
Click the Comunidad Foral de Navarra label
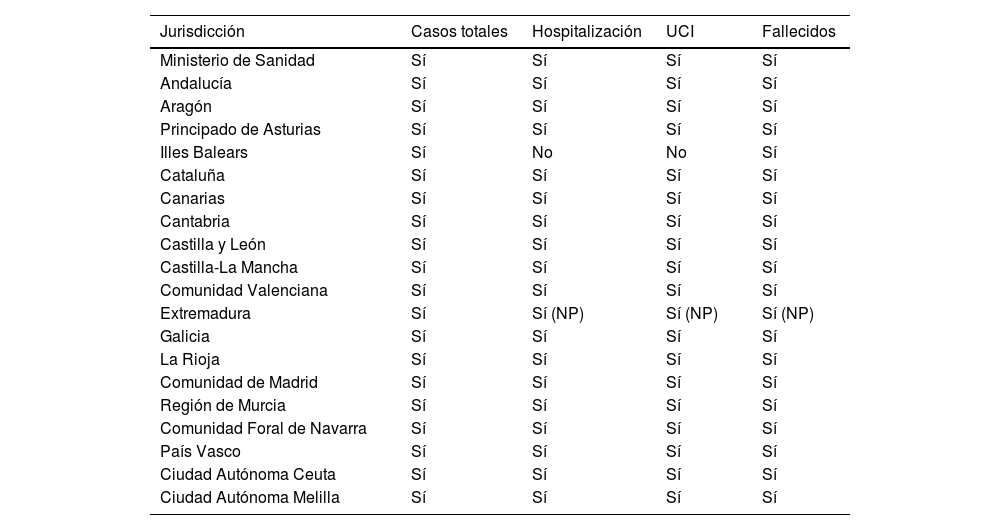[263, 428]
